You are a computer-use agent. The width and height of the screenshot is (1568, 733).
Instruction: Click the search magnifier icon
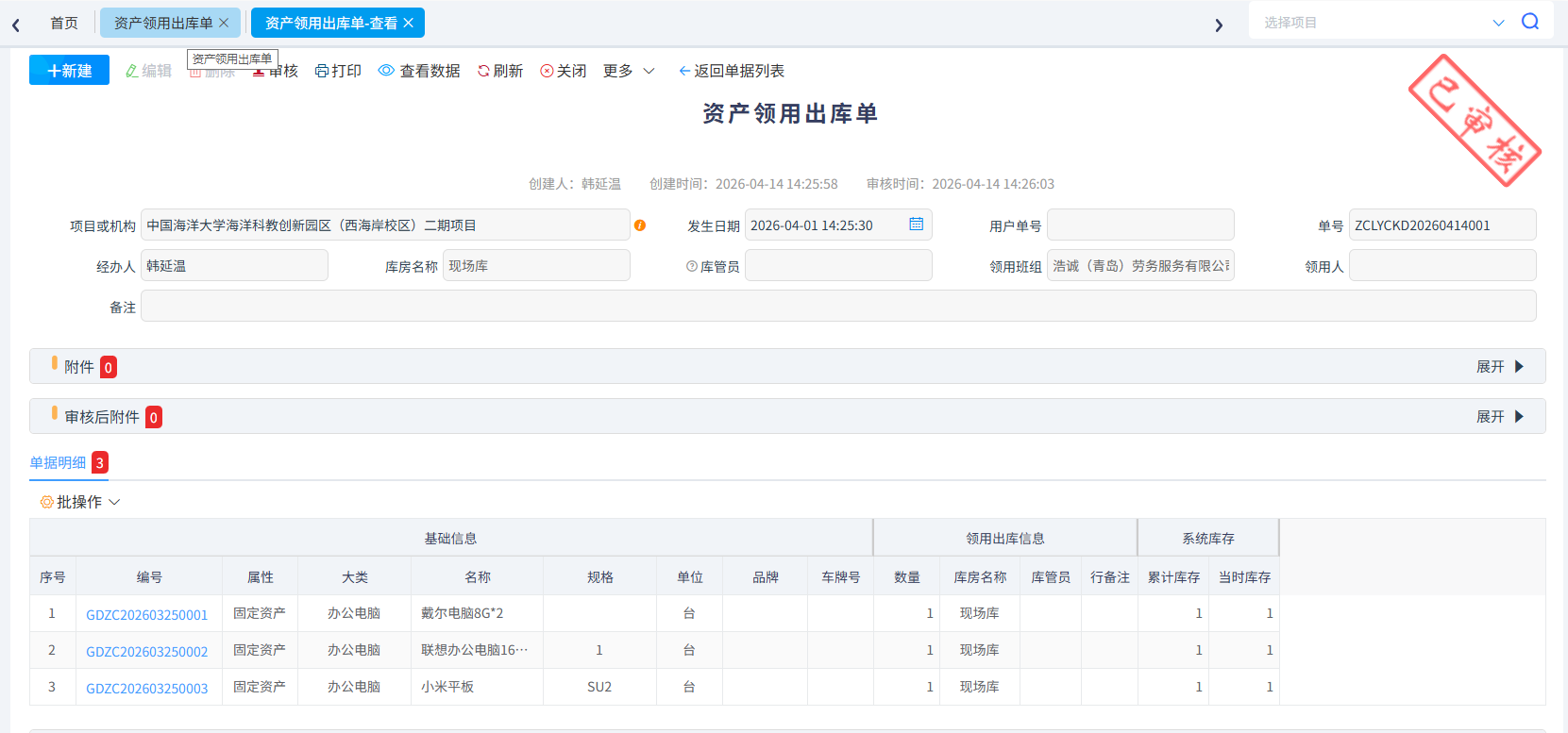coord(1530,22)
